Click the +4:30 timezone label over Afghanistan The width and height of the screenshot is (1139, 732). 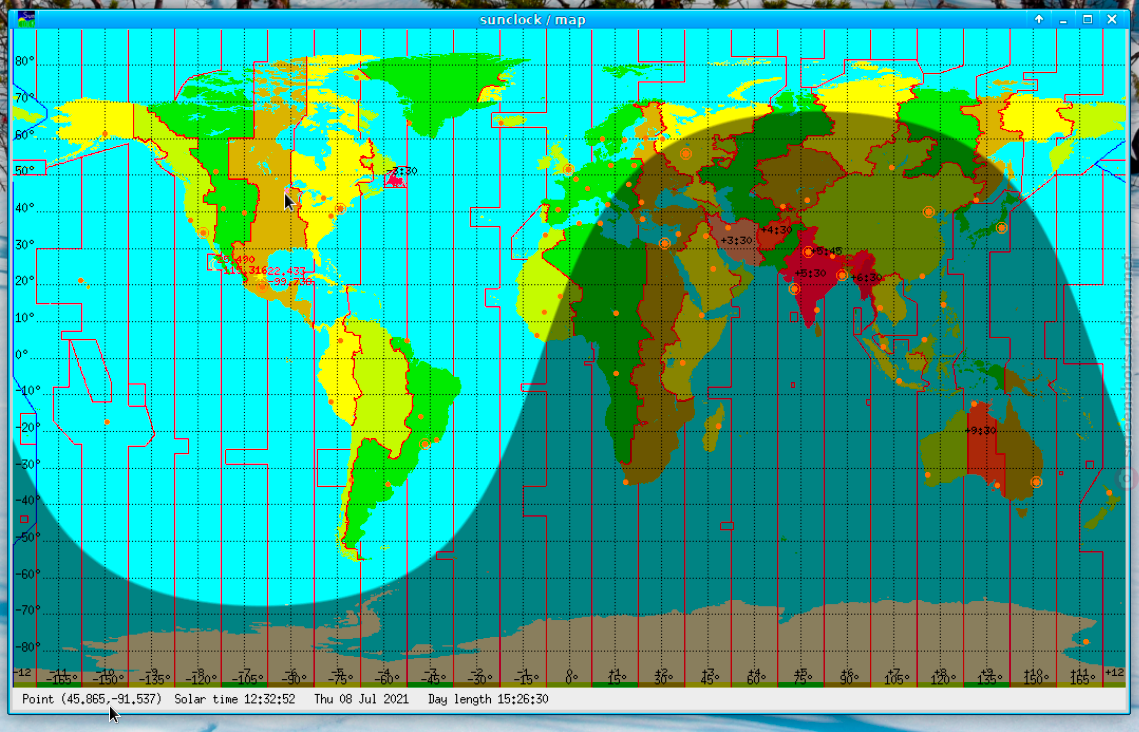click(x=776, y=230)
